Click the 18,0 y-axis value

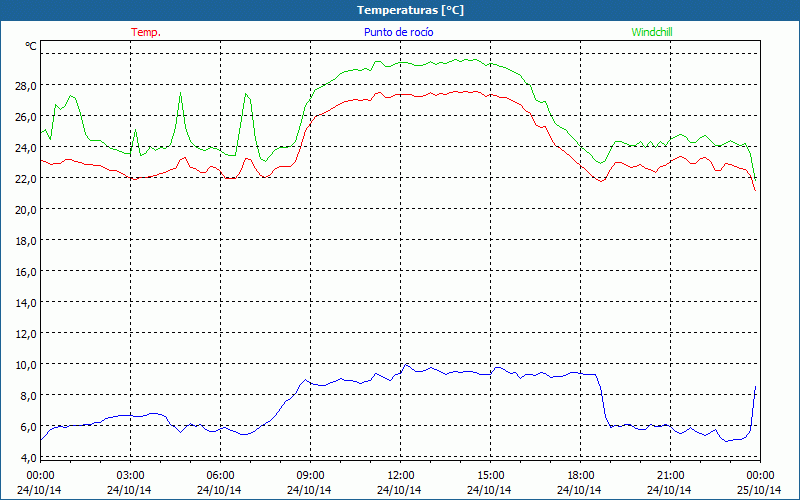pyautogui.click(x=25, y=241)
